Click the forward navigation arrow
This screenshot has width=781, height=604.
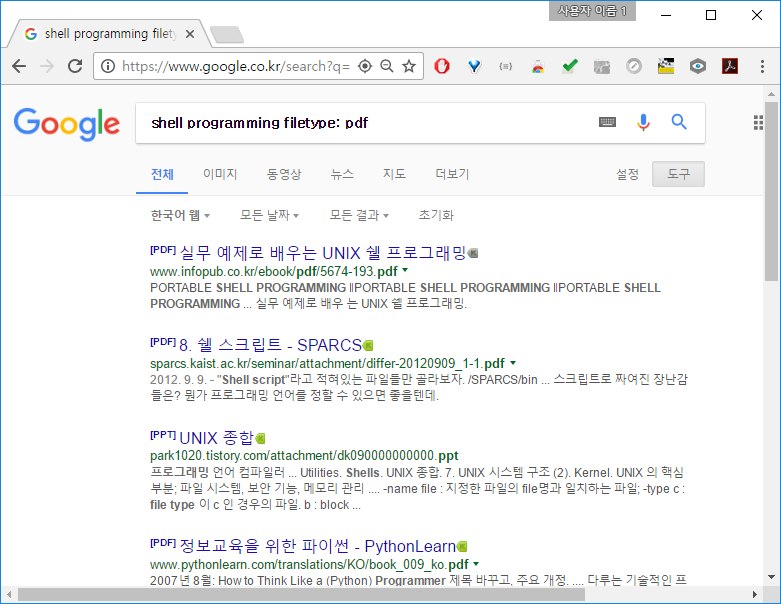(x=47, y=66)
